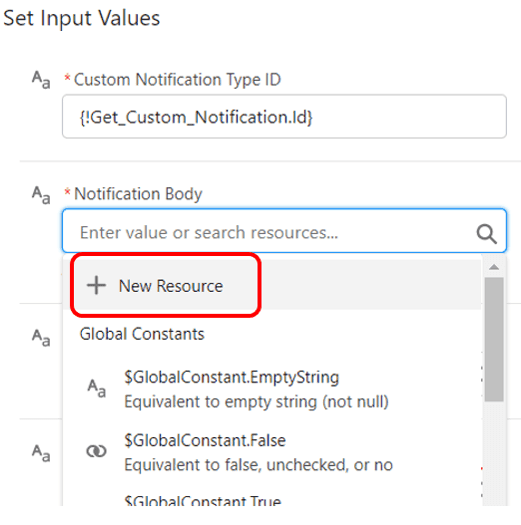Click the lowest Aa field icon on left
This screenshot has height=525, width=521.
(41, 453)
